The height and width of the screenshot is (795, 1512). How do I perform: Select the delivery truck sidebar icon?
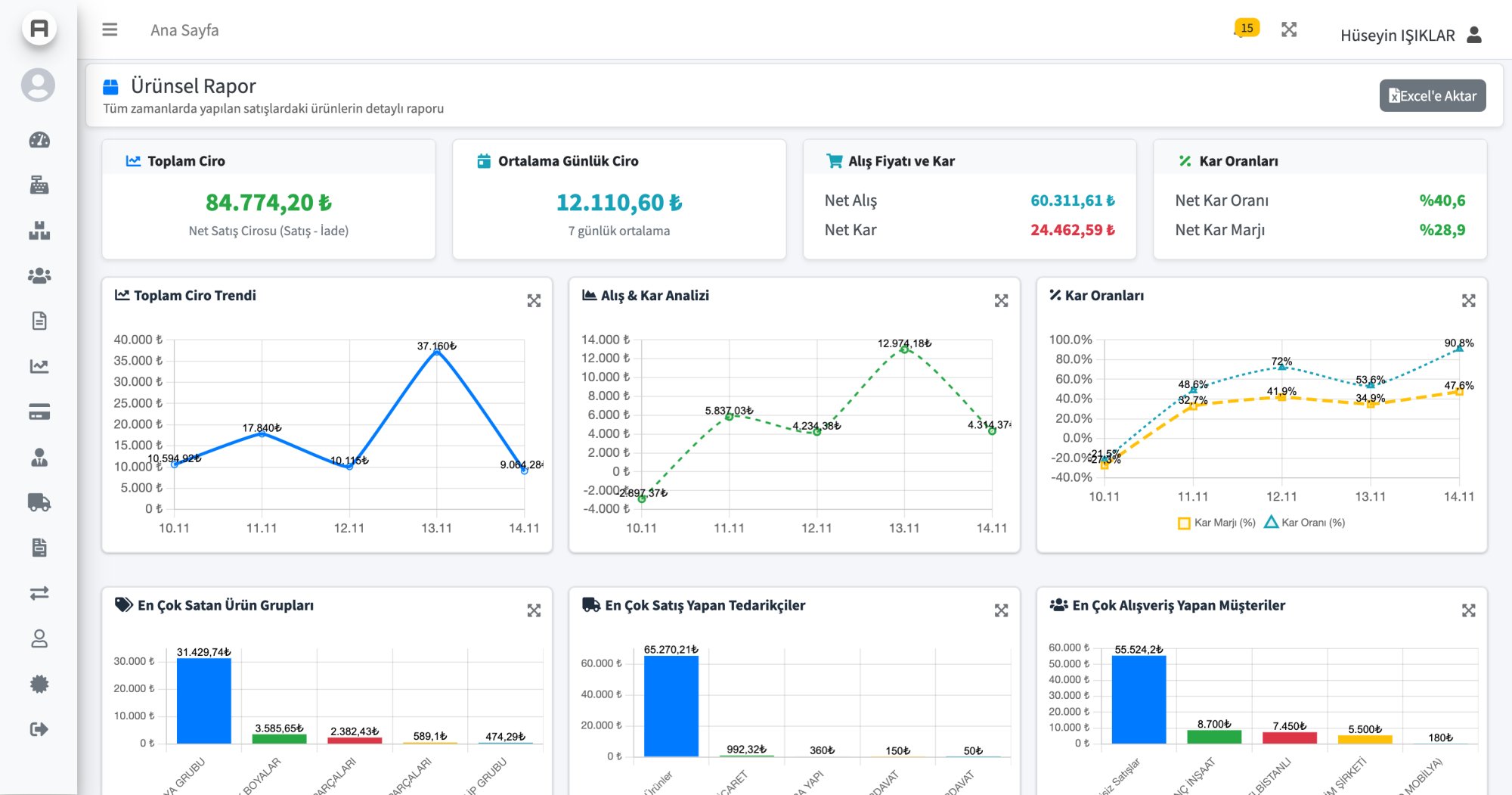[39, 502]
